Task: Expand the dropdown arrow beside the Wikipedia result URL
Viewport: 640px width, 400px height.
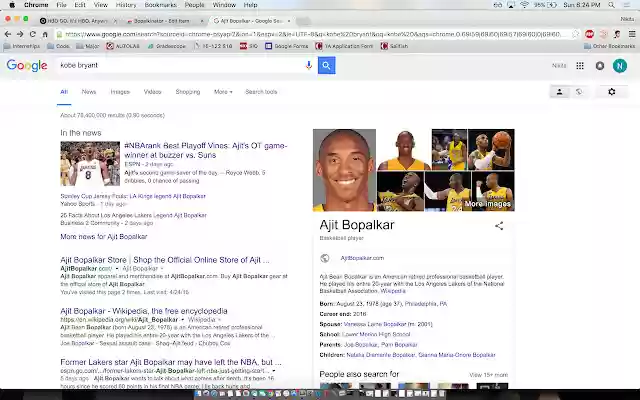Action: tap(183, 320)
